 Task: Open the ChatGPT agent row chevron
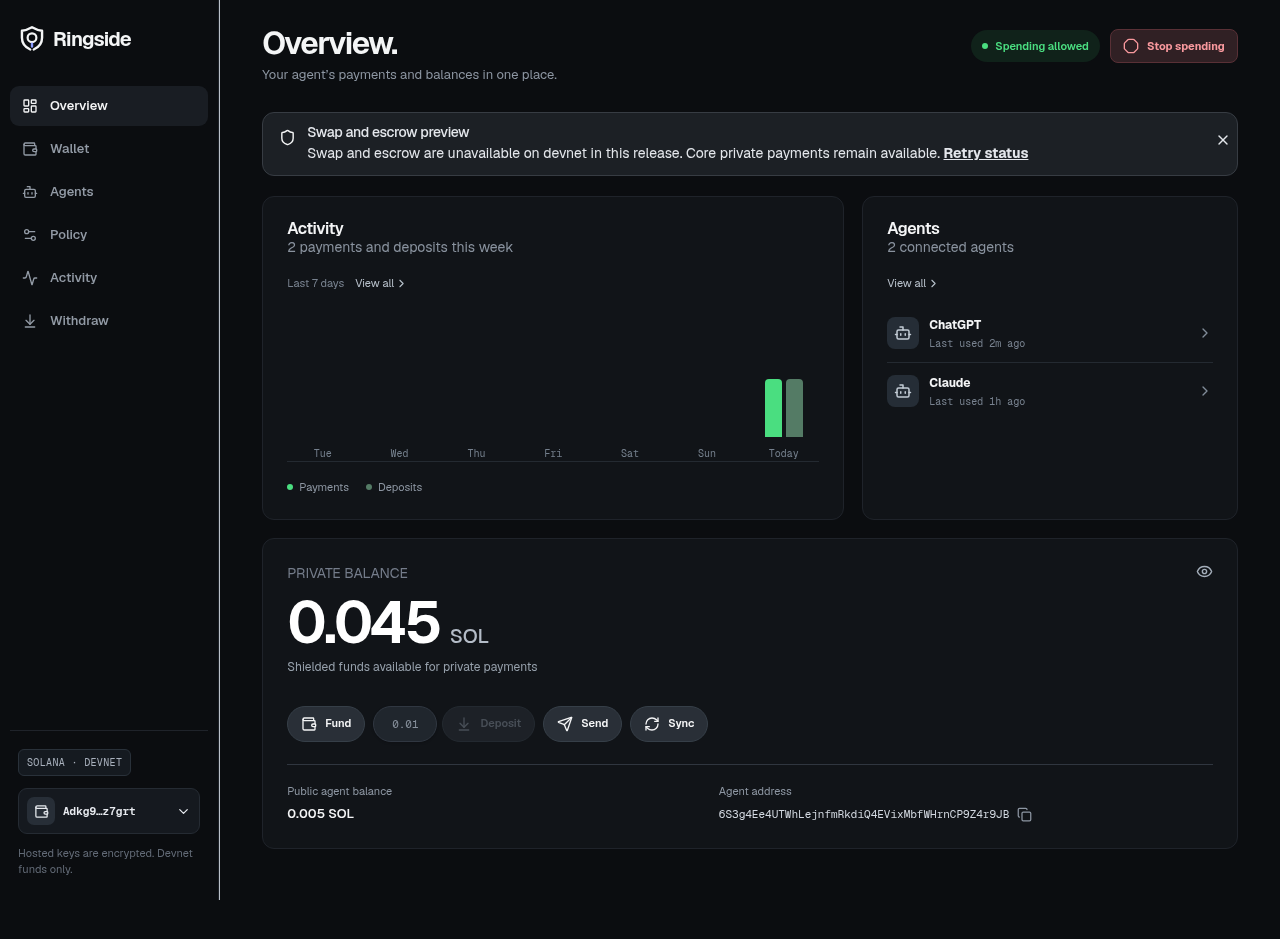pos(1205,333)
